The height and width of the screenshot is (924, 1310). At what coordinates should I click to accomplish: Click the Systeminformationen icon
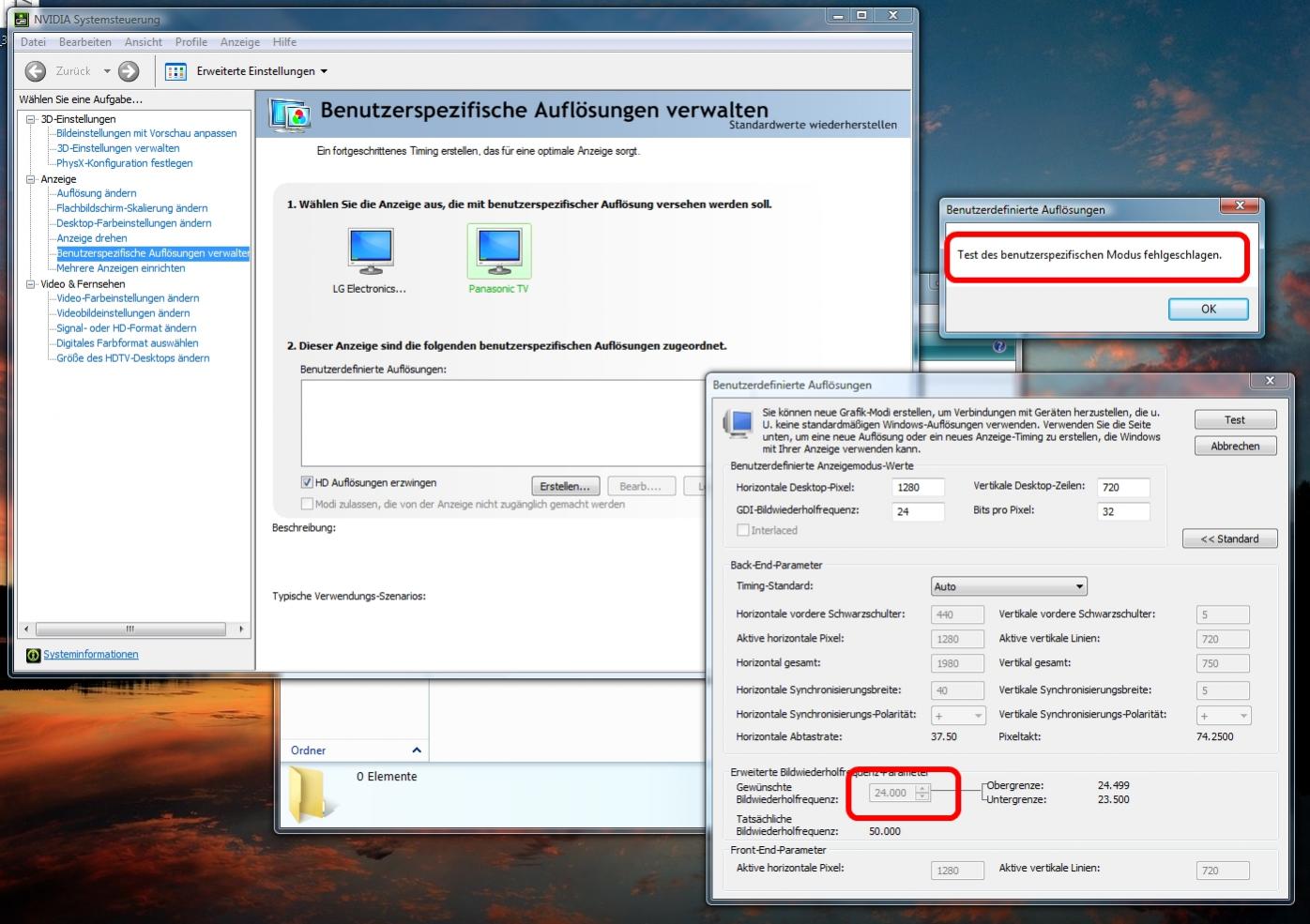click(33, 655)
